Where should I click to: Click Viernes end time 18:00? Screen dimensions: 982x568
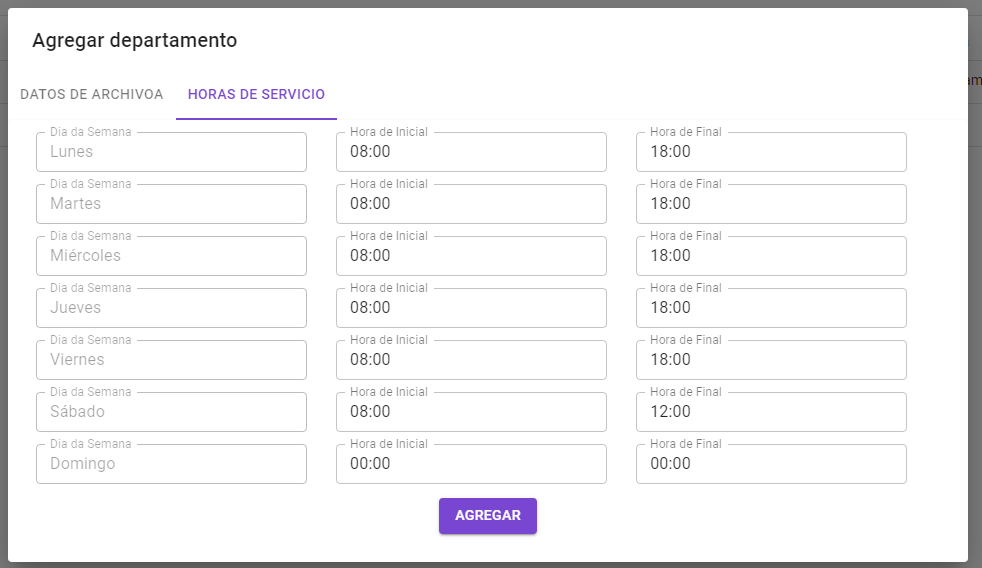(771, 359)
